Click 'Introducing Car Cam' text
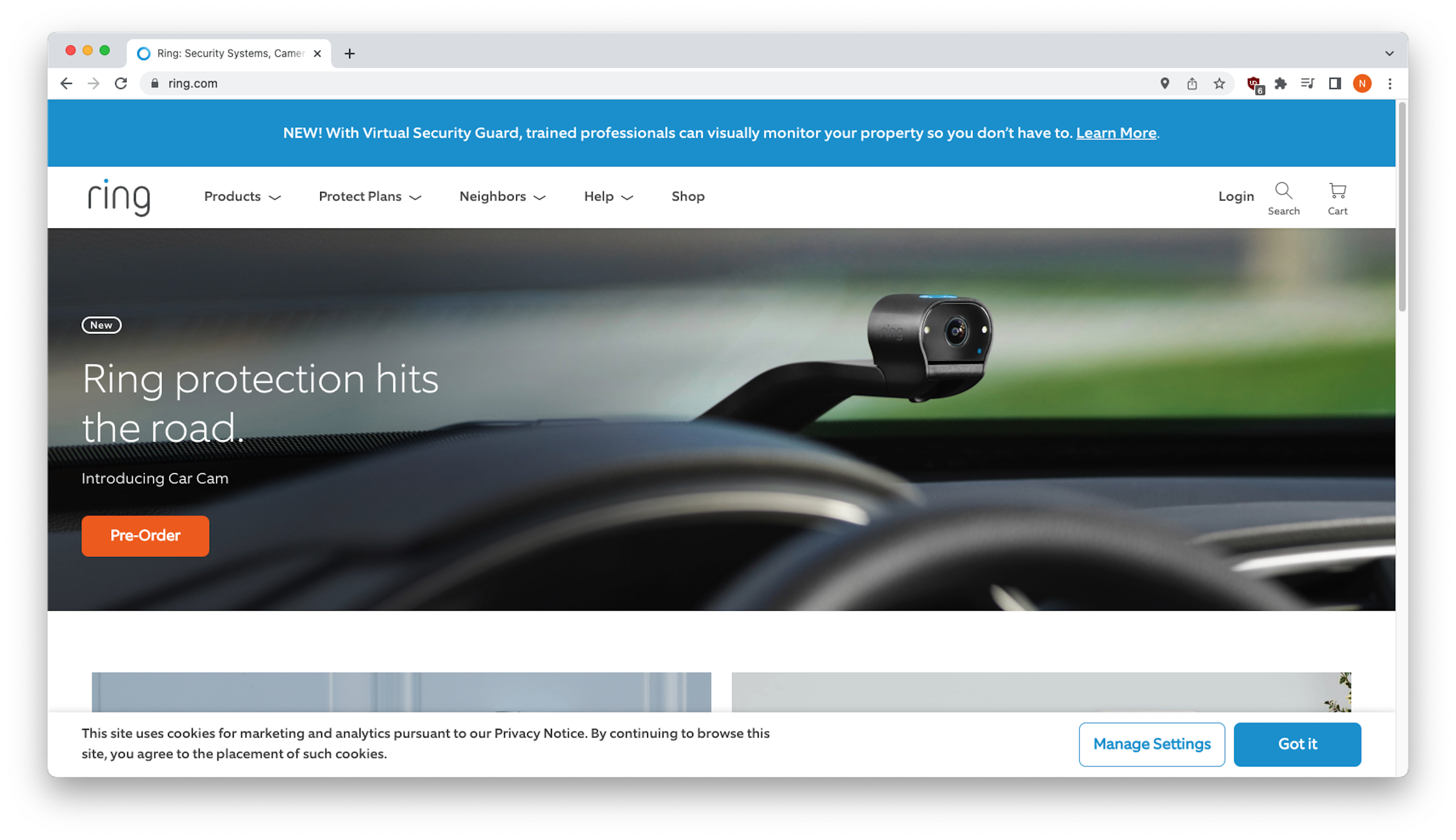1456x840 pixels. click(x=154, y=479)
